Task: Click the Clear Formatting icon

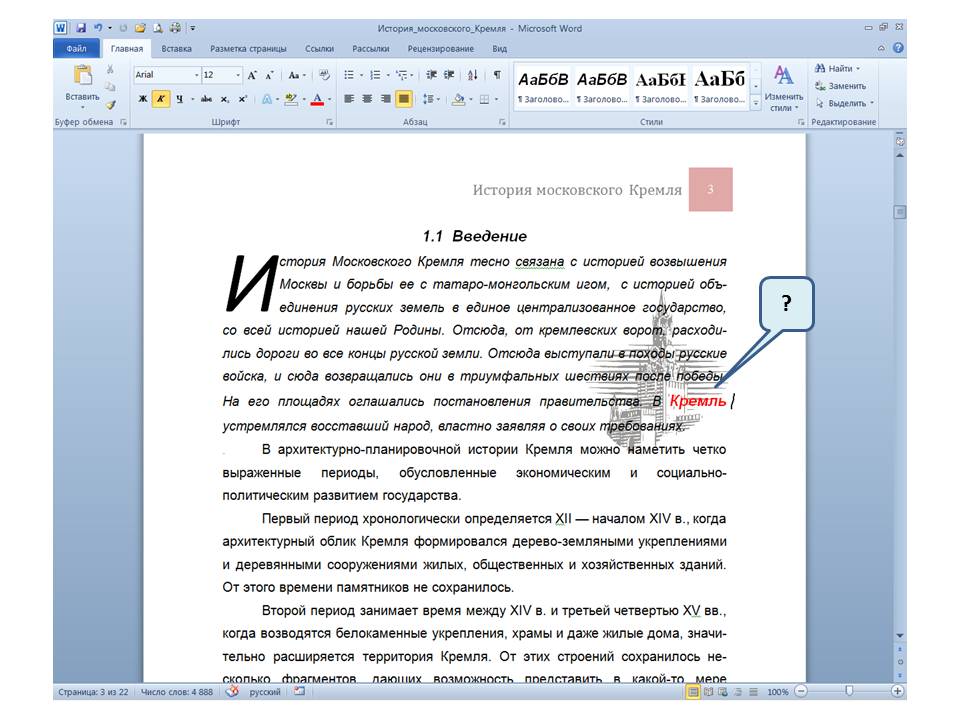Action: pos(325,75)
